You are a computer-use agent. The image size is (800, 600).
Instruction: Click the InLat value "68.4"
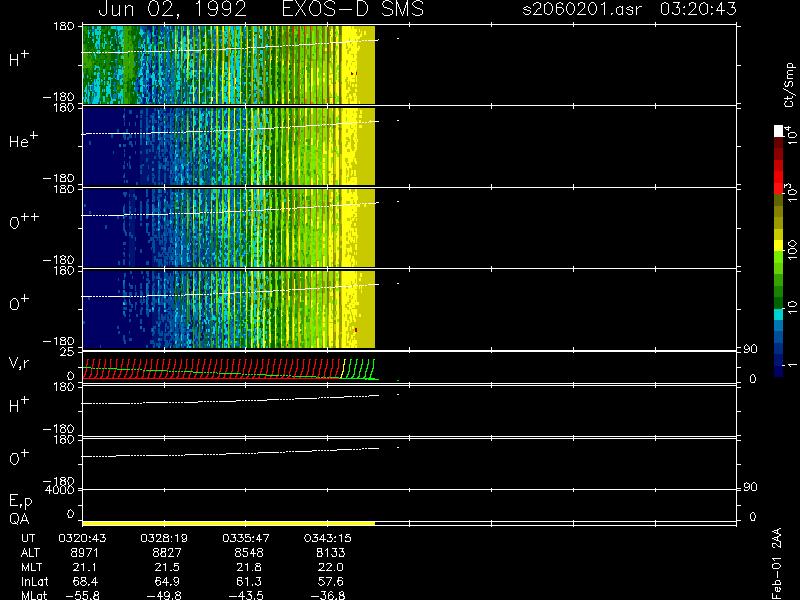pyautogui.click(x=85, y=581)
